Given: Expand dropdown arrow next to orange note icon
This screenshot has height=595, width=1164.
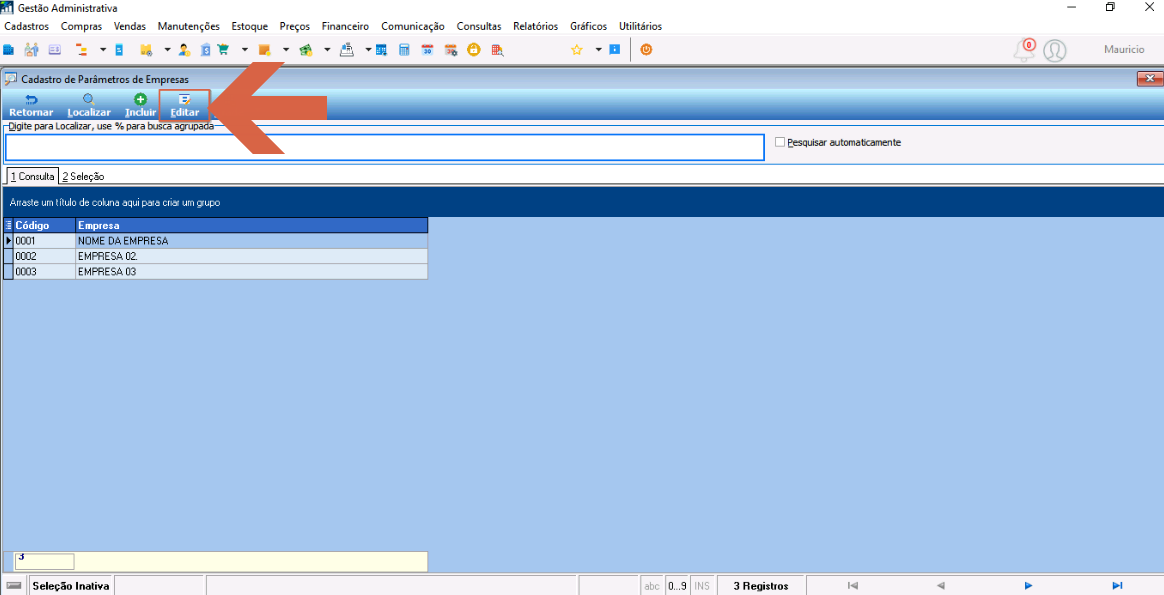Looking at the screenshot, I should click(x=286, y=50).
